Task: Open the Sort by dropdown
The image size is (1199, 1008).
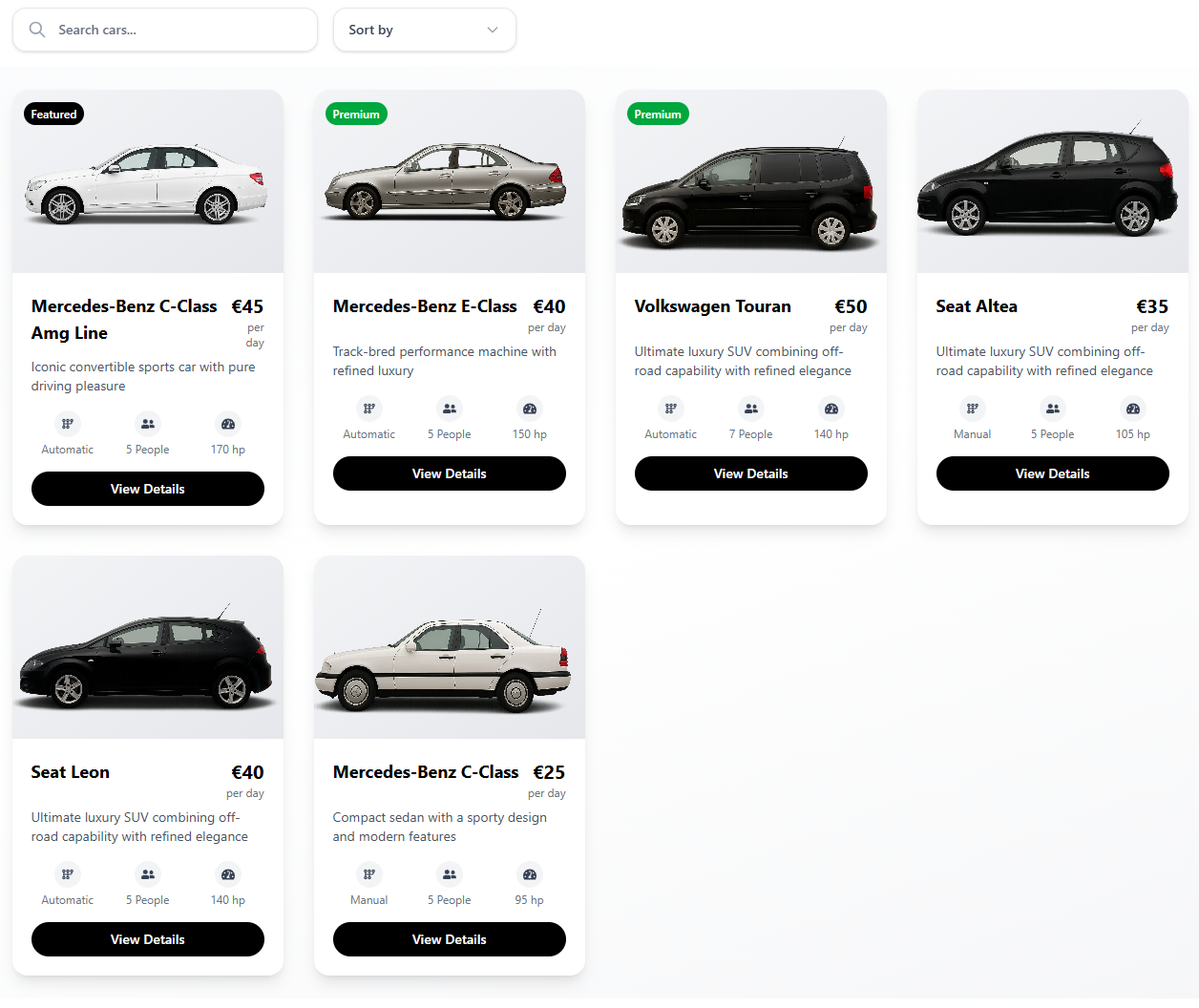Action: pos(424,30)
